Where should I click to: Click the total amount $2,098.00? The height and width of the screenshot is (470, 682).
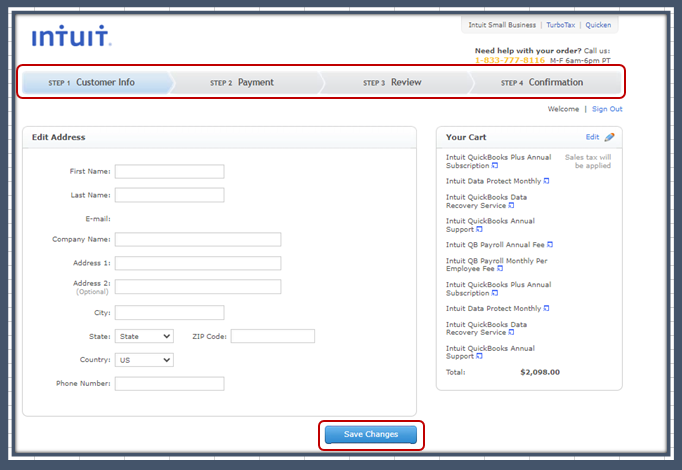coord(540,372)
